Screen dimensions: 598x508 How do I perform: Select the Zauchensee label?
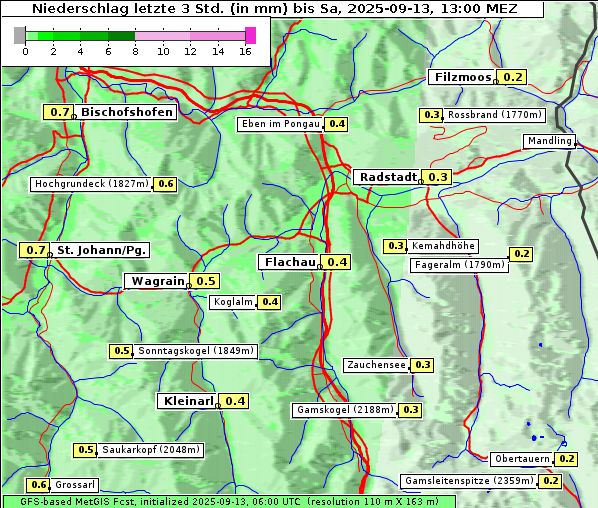tap(376, 365)
